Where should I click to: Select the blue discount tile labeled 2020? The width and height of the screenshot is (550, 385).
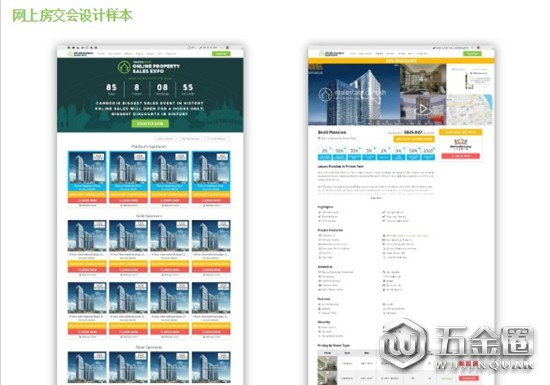[428, 154]
